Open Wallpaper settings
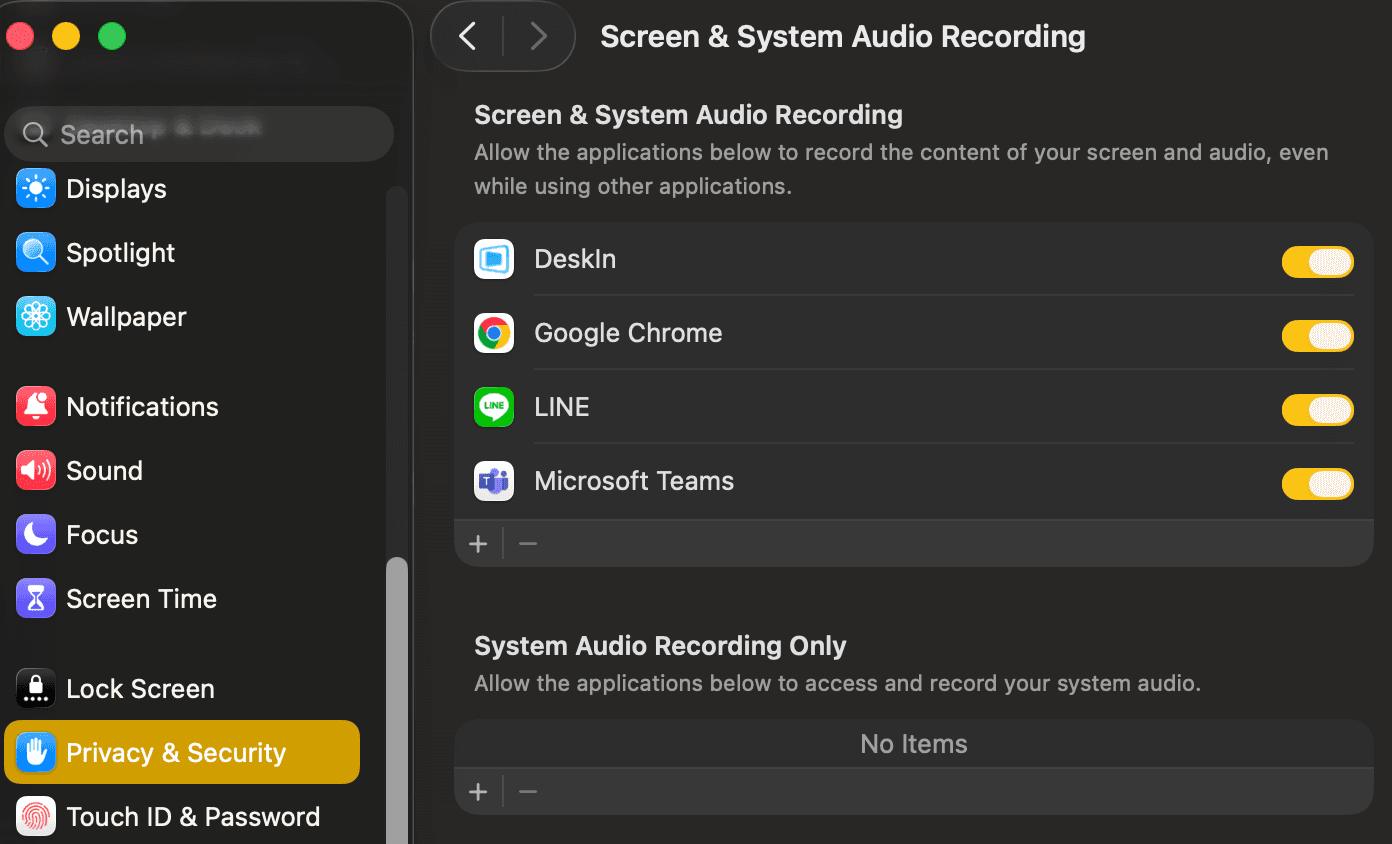The height and width of the screenshot is (844, 1392). click(x=36, y=316)
